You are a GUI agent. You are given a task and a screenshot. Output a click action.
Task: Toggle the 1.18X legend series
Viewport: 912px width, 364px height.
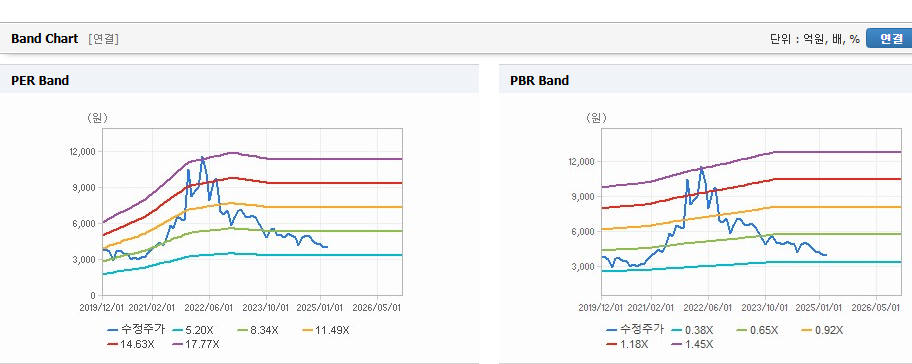628,344
